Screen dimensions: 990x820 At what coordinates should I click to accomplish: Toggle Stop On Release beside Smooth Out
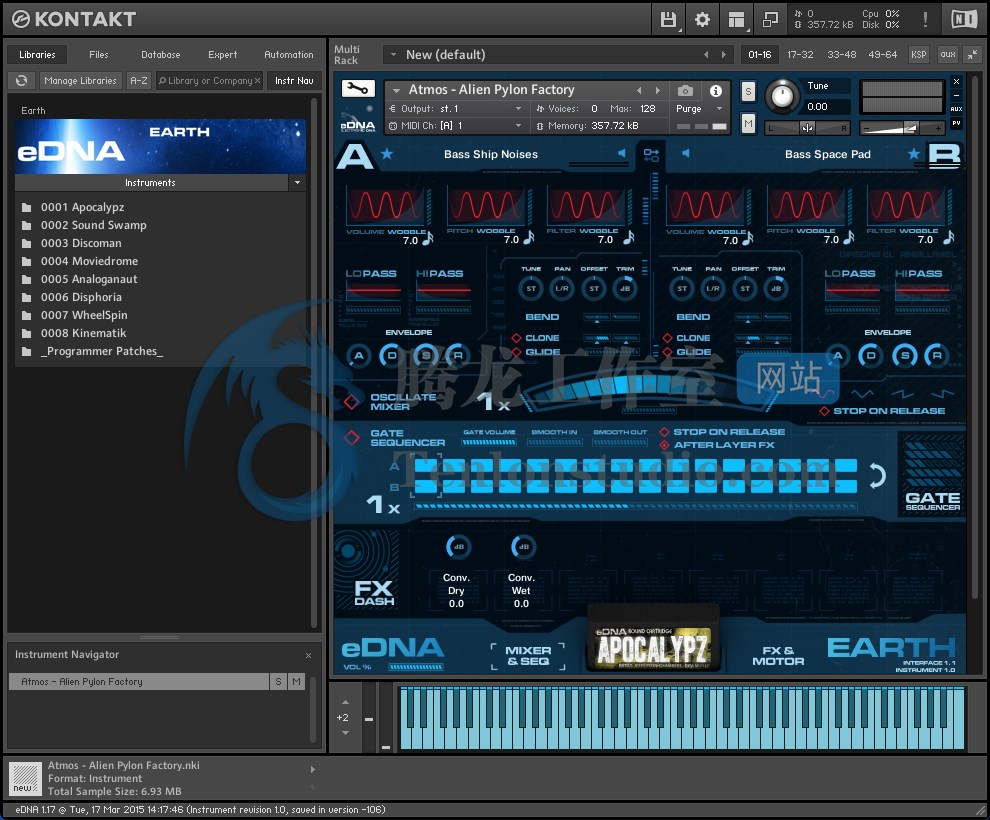664,432
